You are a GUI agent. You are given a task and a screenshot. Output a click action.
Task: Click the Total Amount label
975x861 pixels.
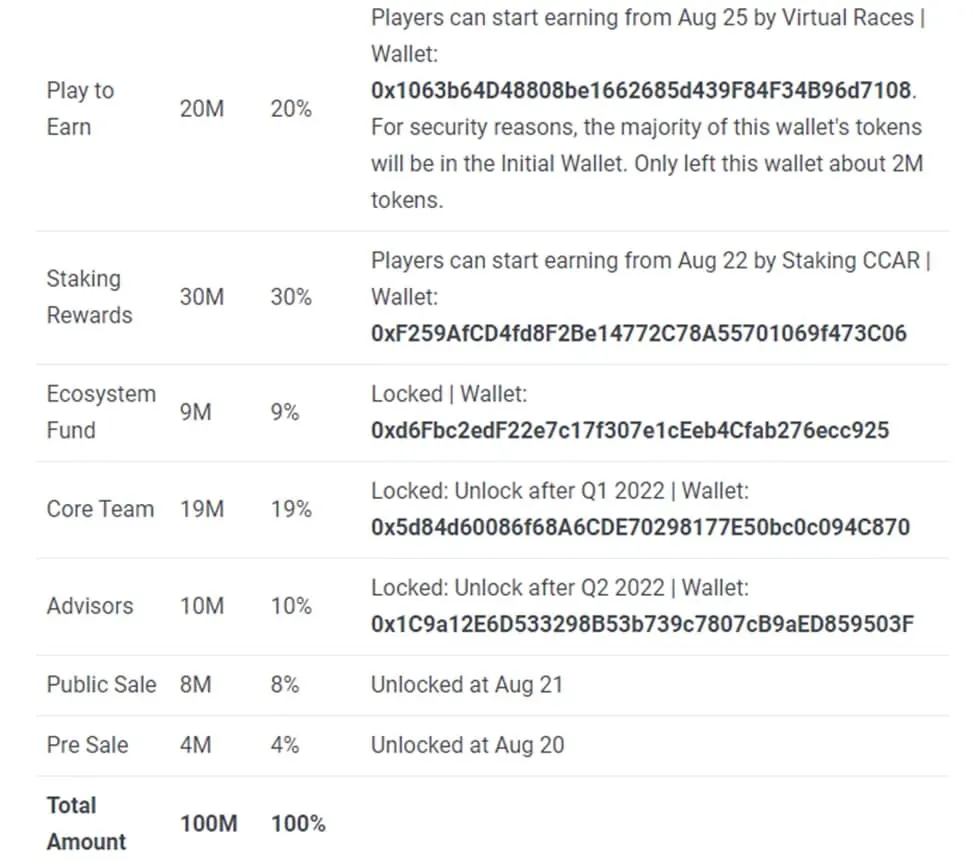[x=86, y=824]
